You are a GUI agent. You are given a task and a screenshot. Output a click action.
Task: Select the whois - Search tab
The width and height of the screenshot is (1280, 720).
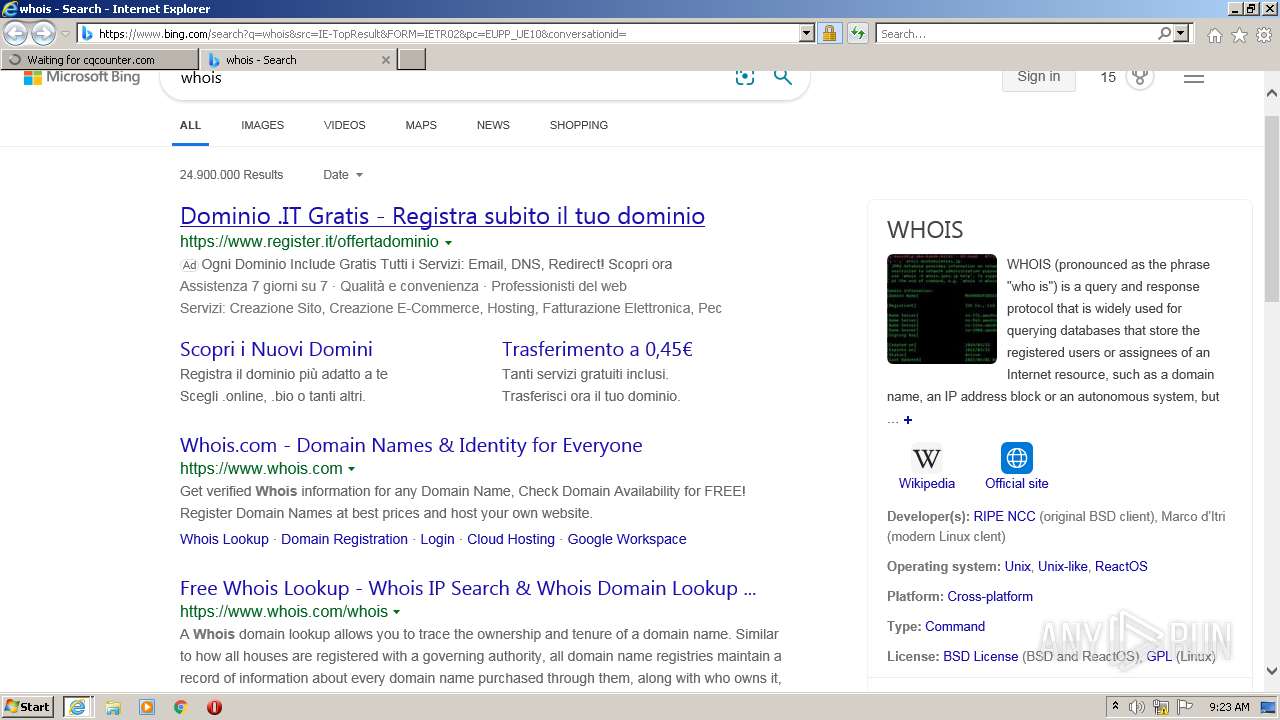coord(299,60)
